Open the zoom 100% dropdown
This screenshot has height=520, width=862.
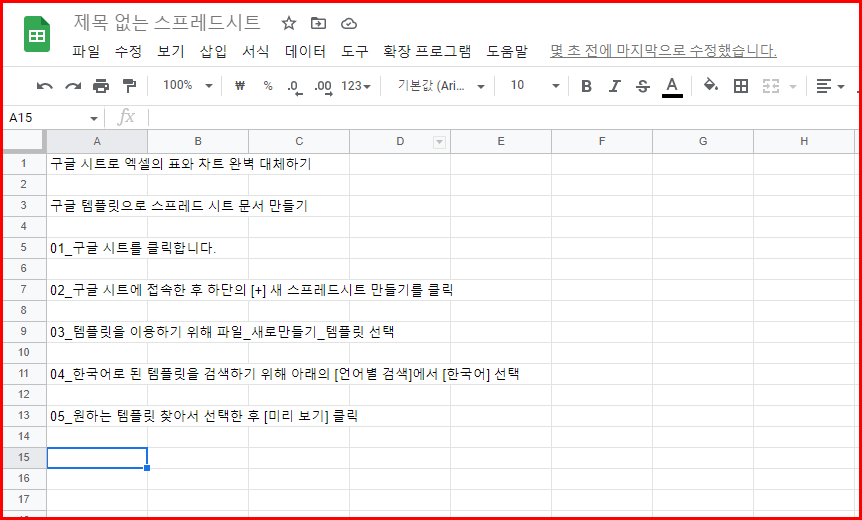pyautogui.click(x=188, y=85)
